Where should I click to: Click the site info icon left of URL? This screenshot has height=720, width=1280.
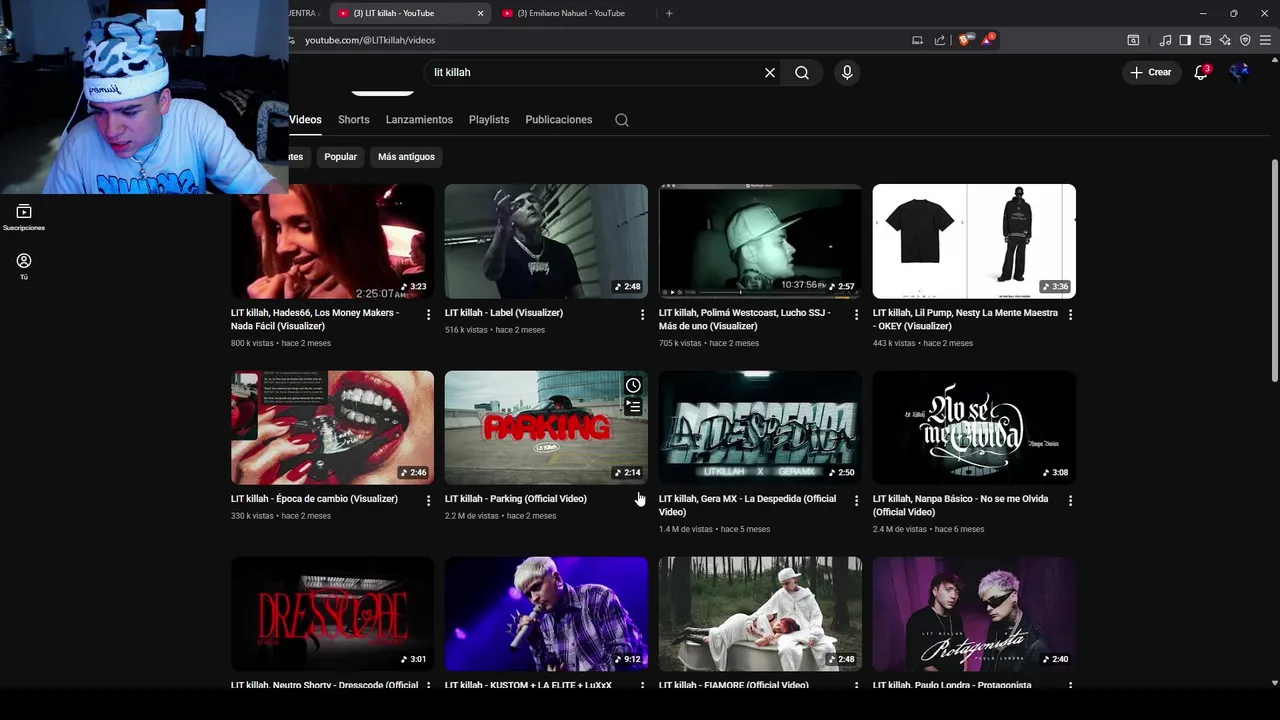[291, 40]
